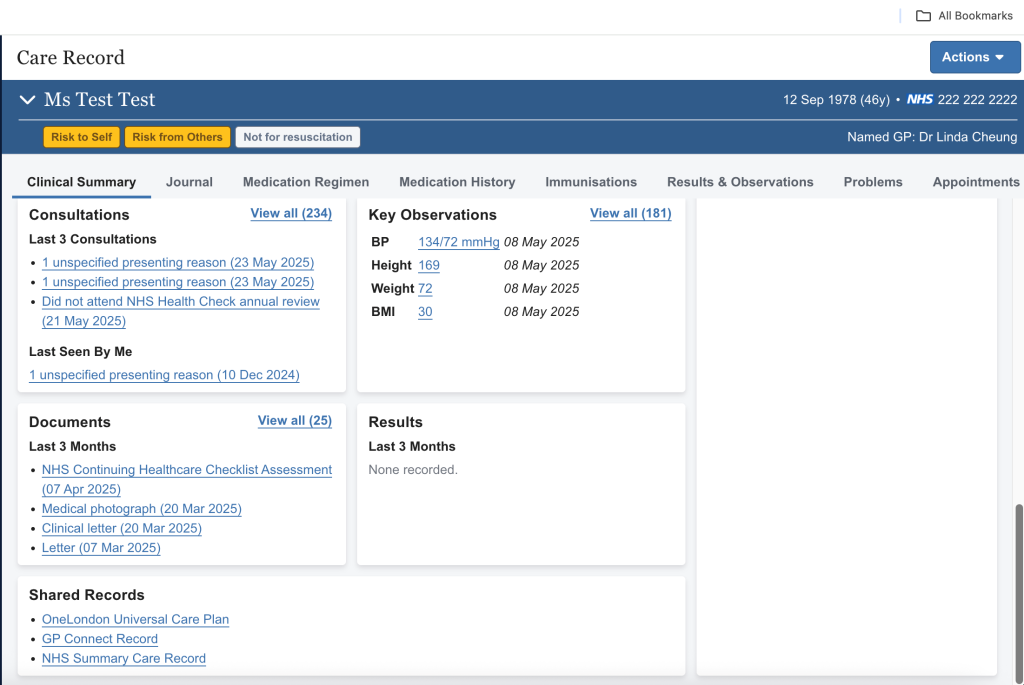Open the NHS Summary Care Record link
Viewport: 1024px width, 685px height.
tap(123, 658)
